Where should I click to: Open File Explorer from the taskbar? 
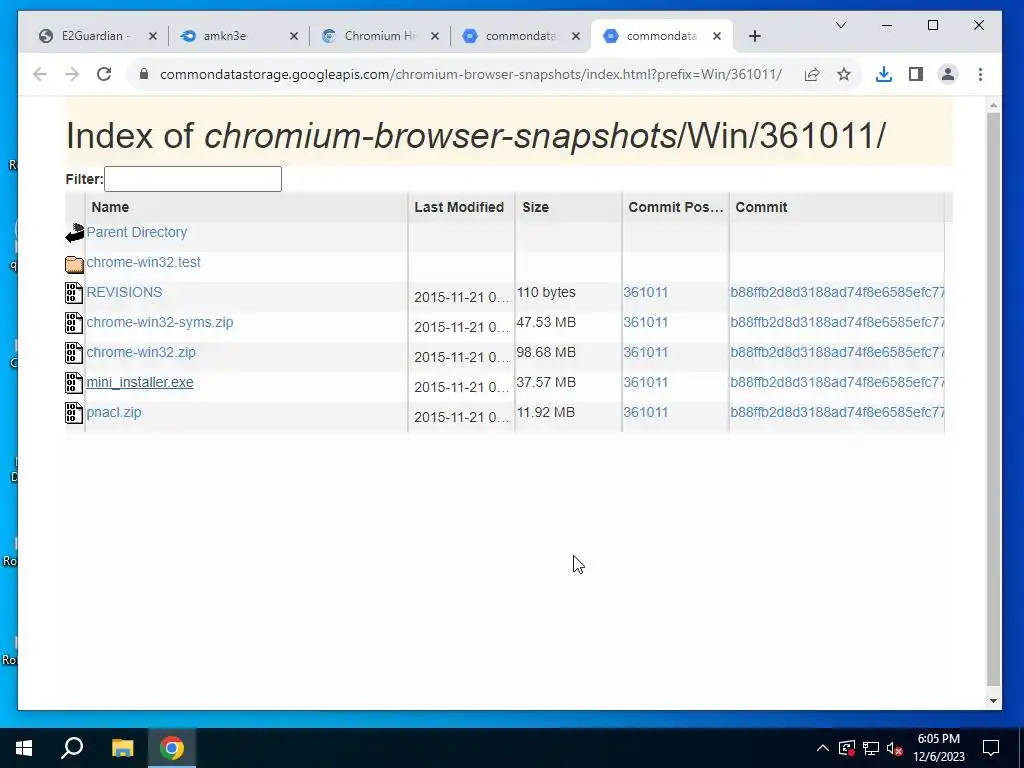click(122, 748)
